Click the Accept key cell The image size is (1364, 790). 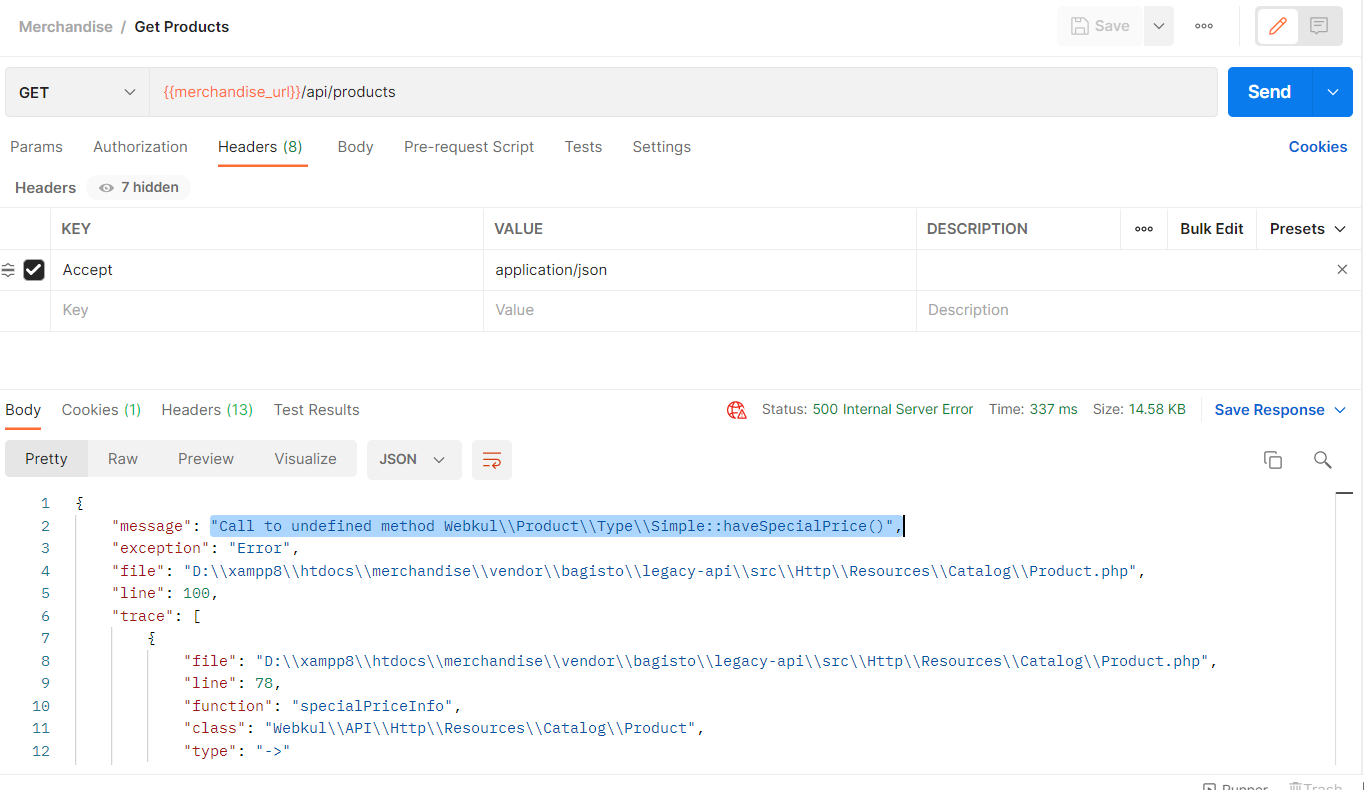point(267,270)
